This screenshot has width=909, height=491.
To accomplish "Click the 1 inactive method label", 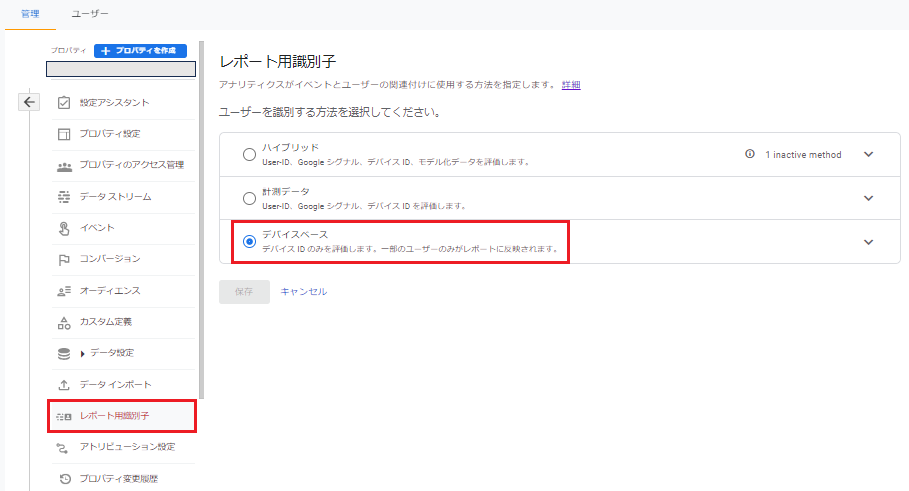I will [x=803, y=155].
